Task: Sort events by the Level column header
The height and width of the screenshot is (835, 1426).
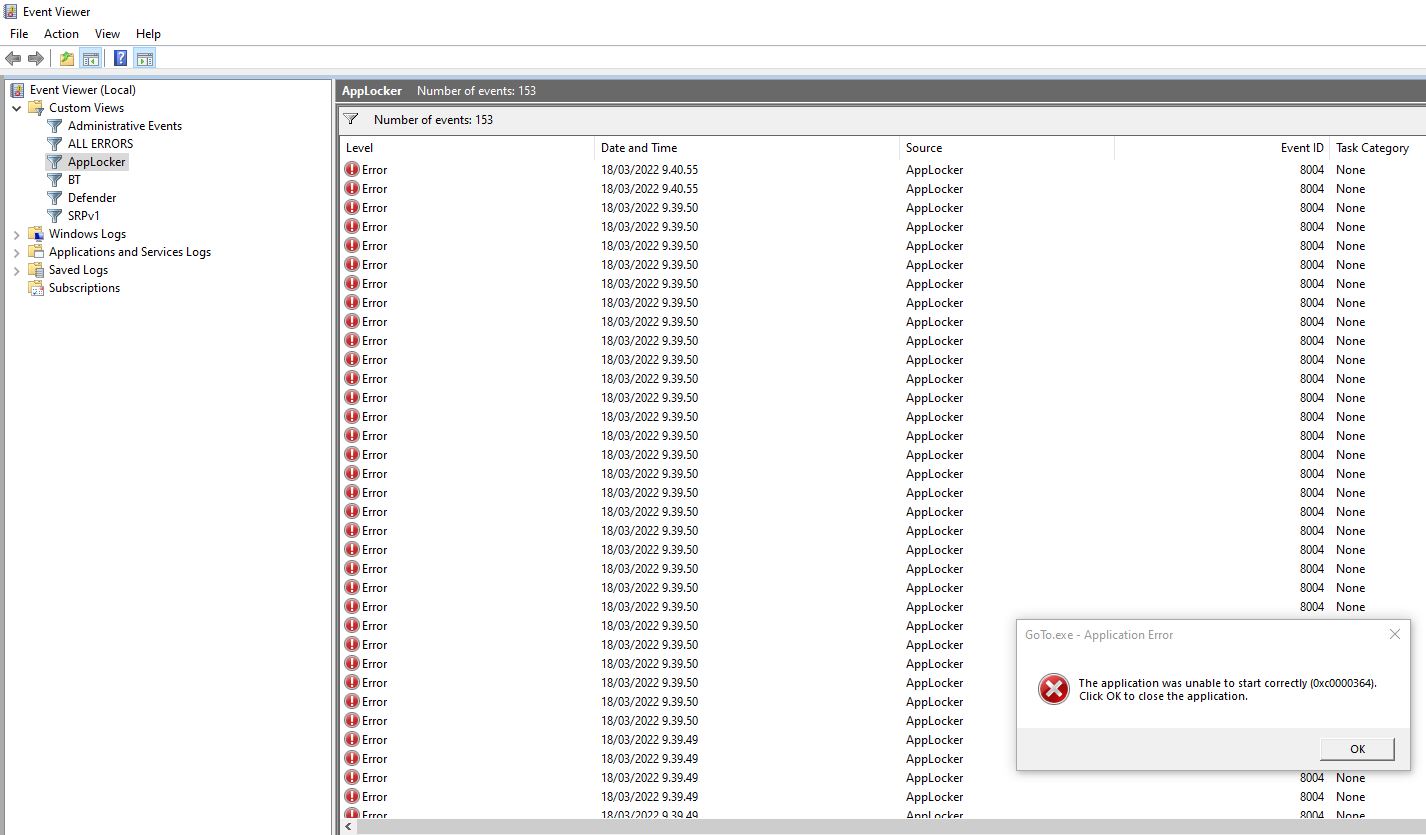Action: 467,148
